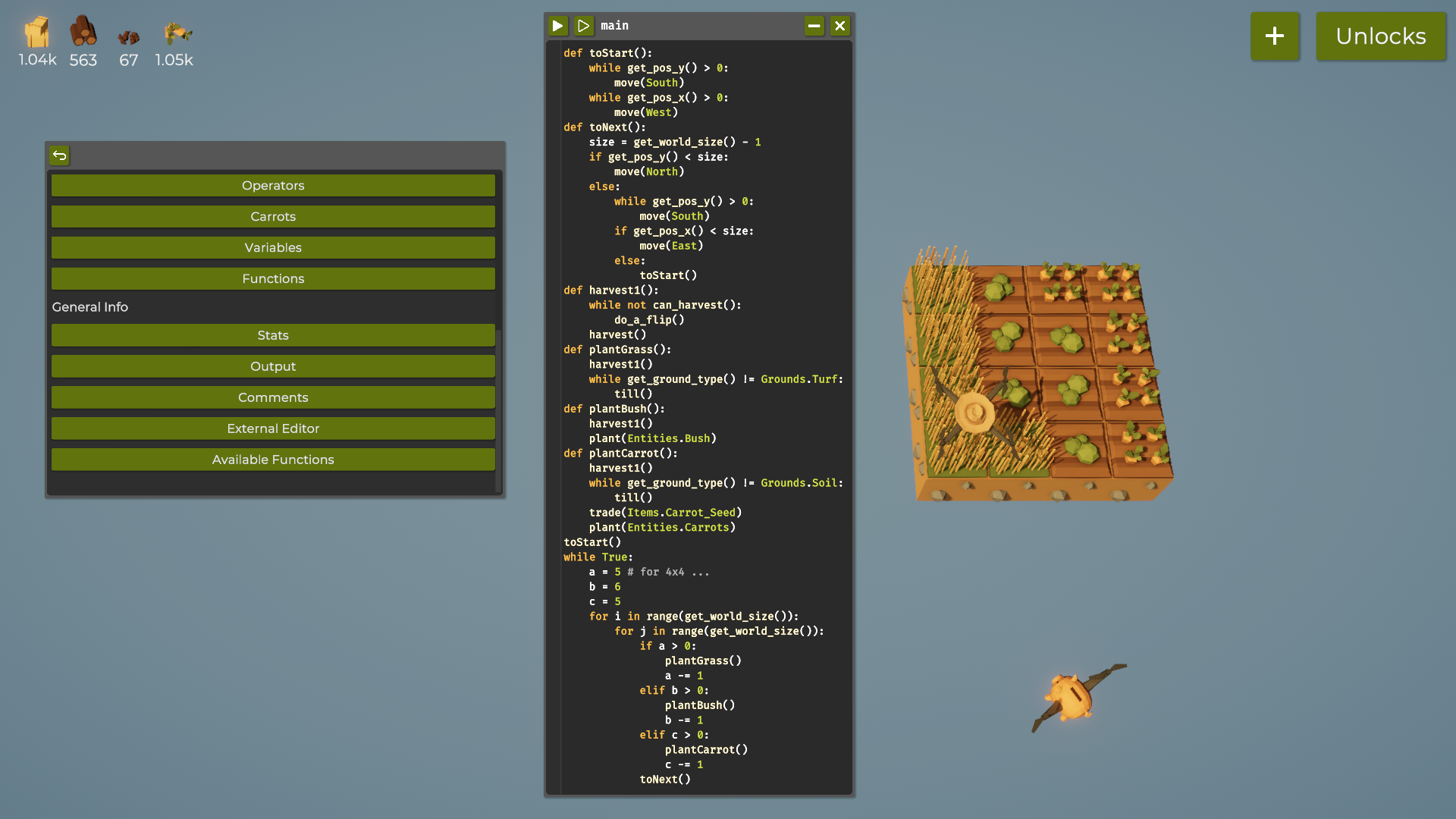Screen dimensions: 1456x819
Task: Run the main script with play button
Action: coord(557,26)
